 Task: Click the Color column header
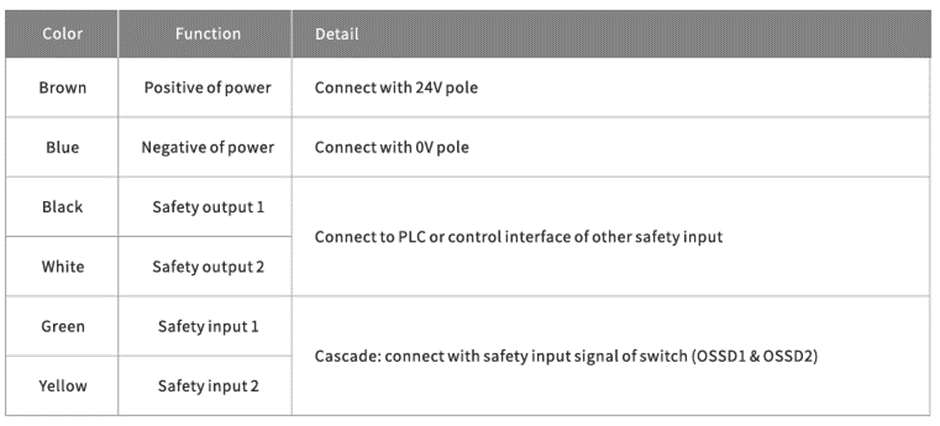(62, 34)
